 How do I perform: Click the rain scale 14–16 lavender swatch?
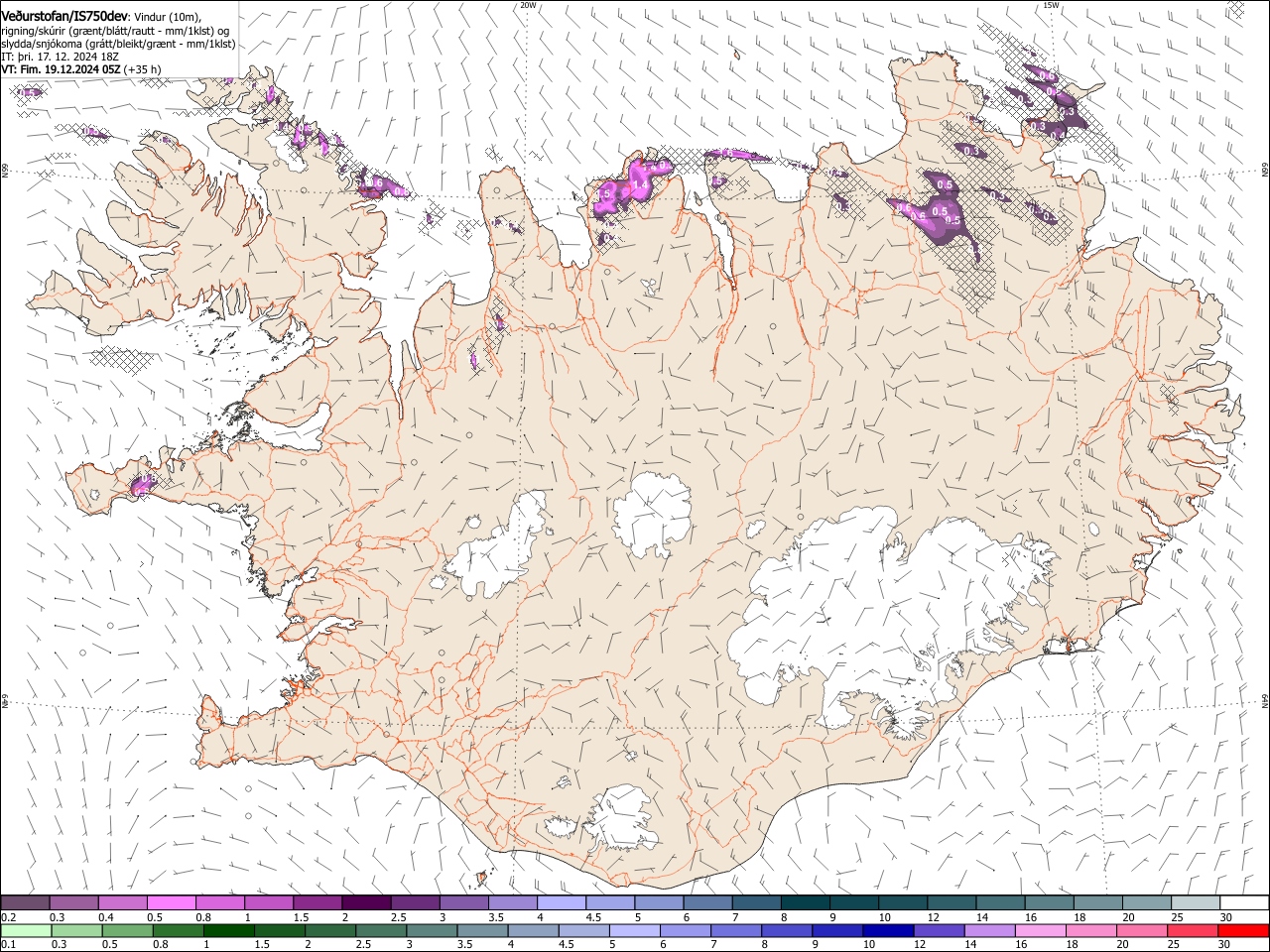tap(990, 930)
